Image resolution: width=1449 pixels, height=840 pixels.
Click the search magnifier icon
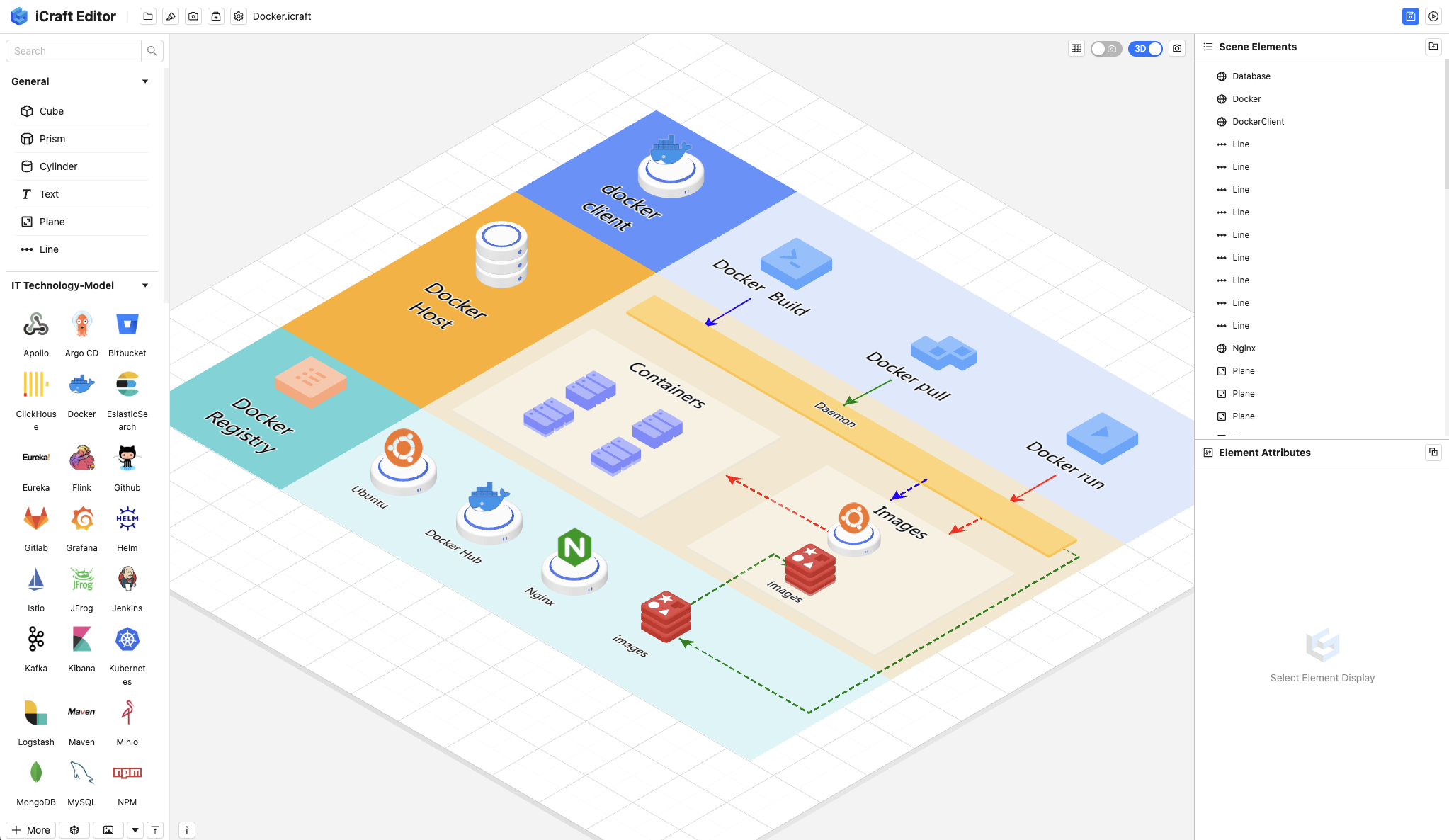click(152, 51)
